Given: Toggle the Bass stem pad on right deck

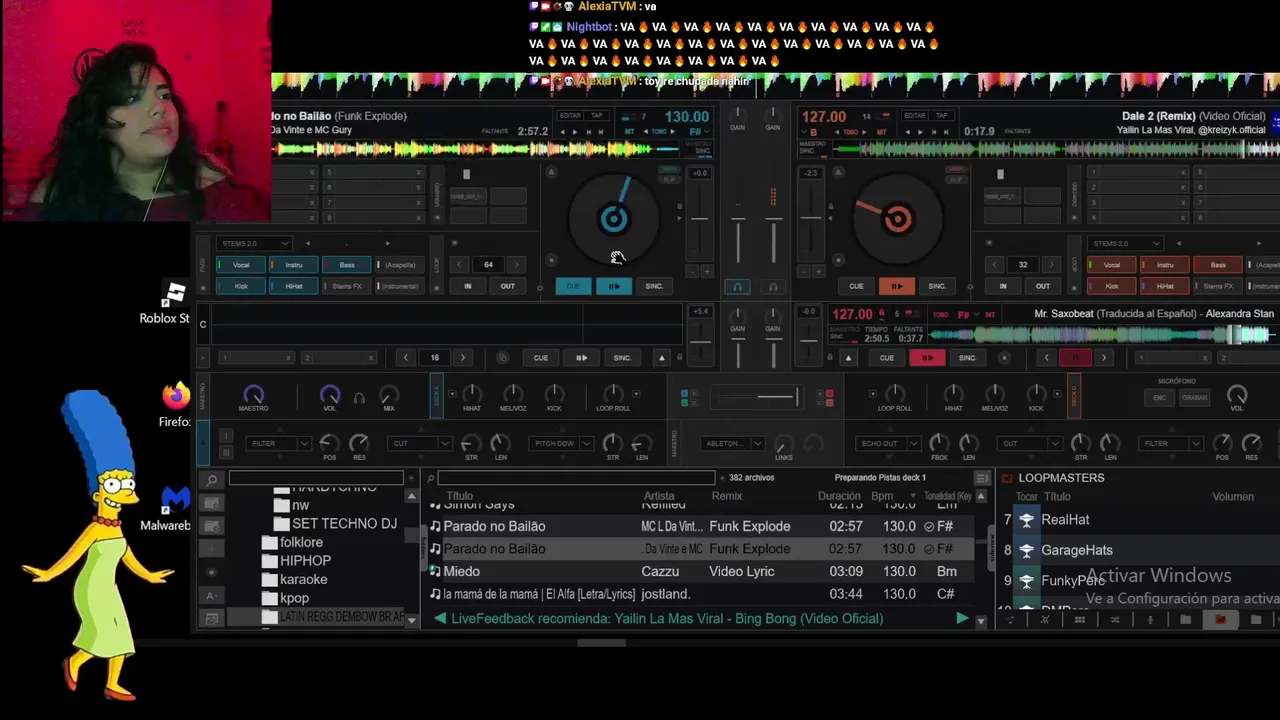Looking at the screenshot, I should coord(1217,265).
